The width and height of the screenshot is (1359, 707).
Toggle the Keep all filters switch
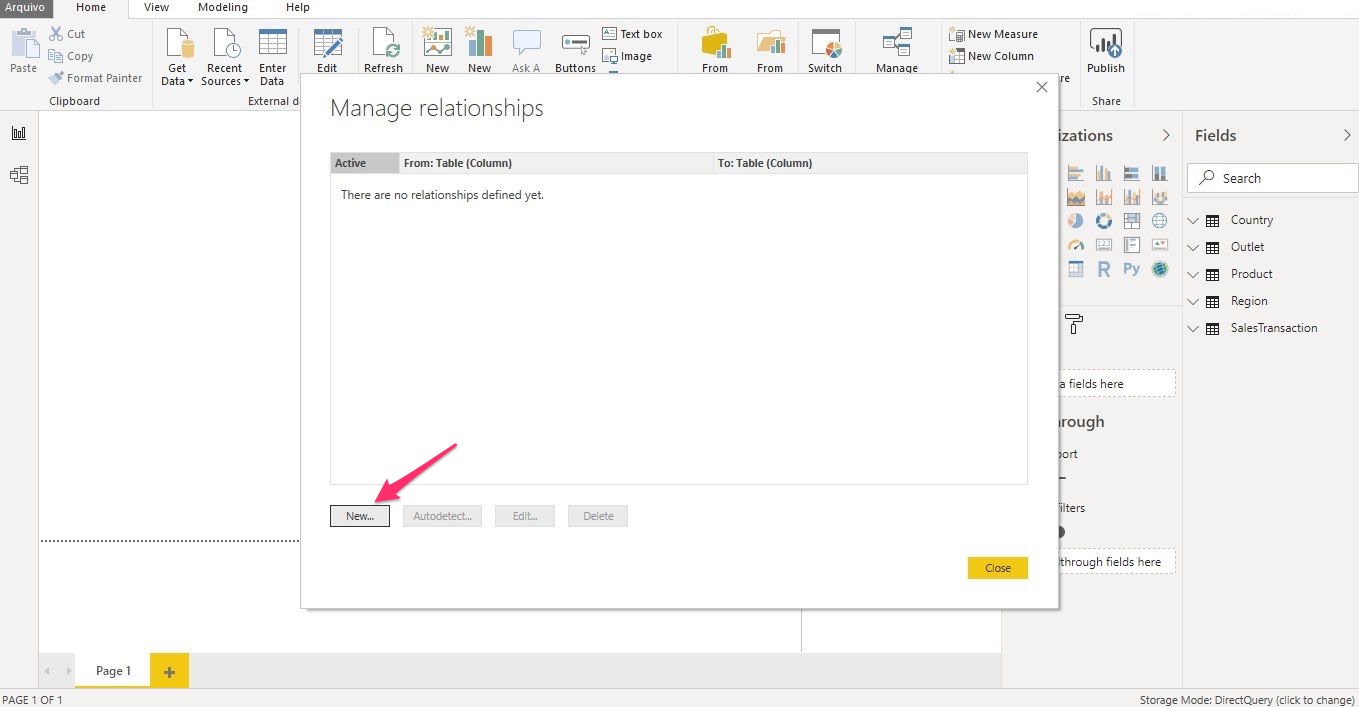tap(1058, 532)
